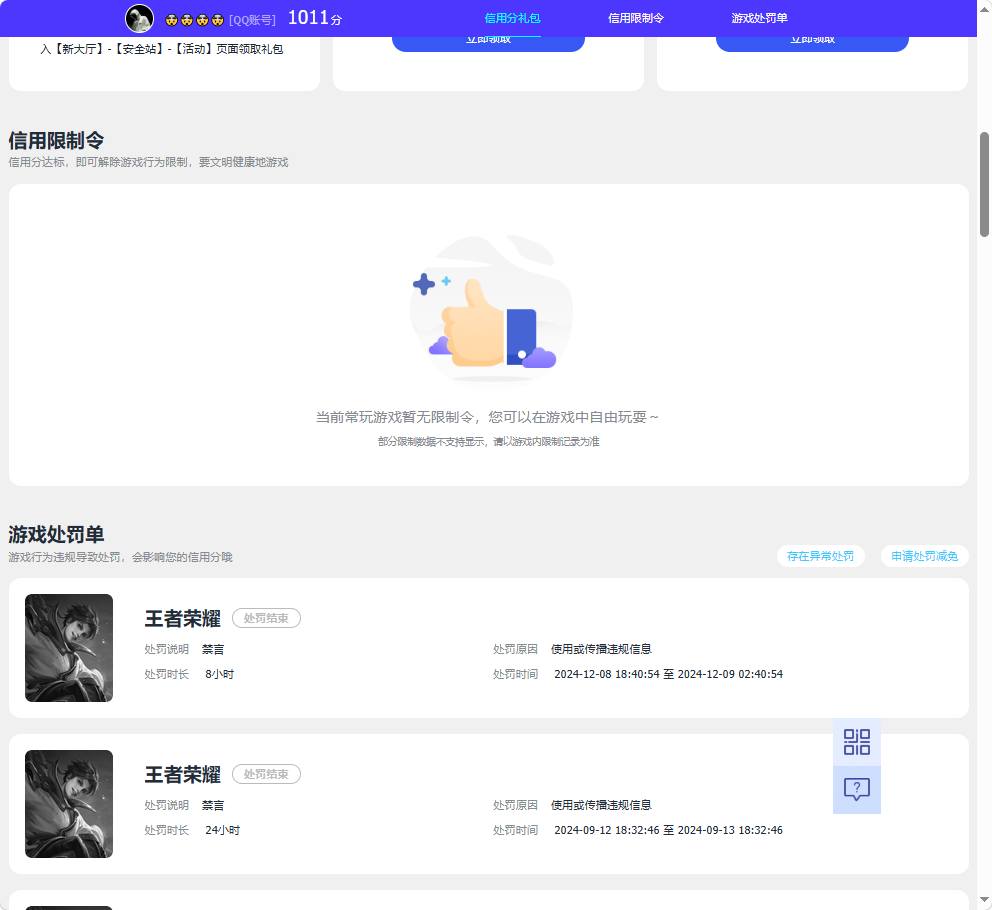Open hero thumbnail of 8小时 penalty record
992x910 pixels.
click(x=69, y=648)
